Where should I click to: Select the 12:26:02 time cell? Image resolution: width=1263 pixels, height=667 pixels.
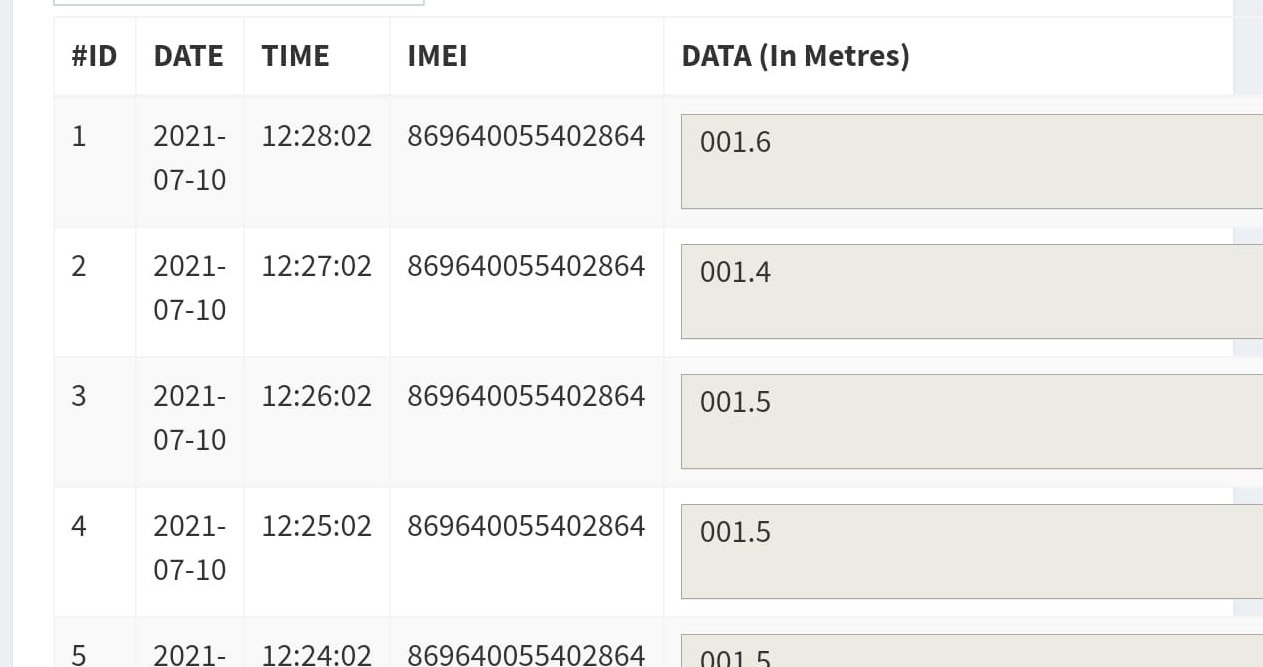(316, 396)
